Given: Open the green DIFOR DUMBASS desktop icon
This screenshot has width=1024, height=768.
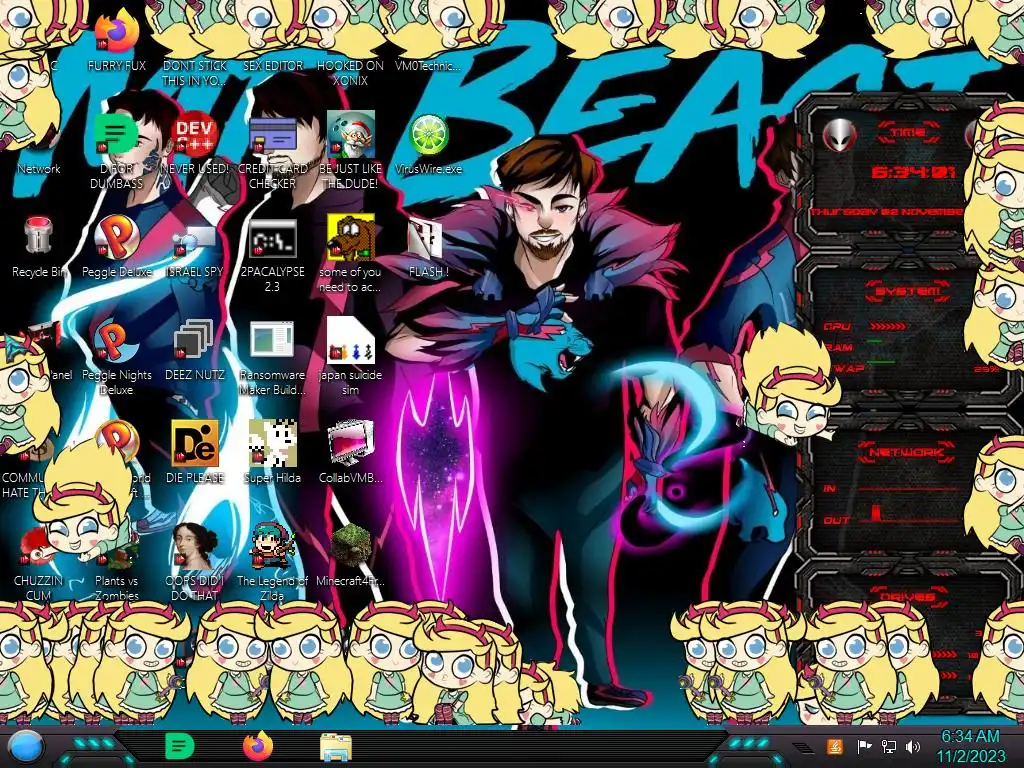Looking at the screenshot, I should tap(116, 135).
